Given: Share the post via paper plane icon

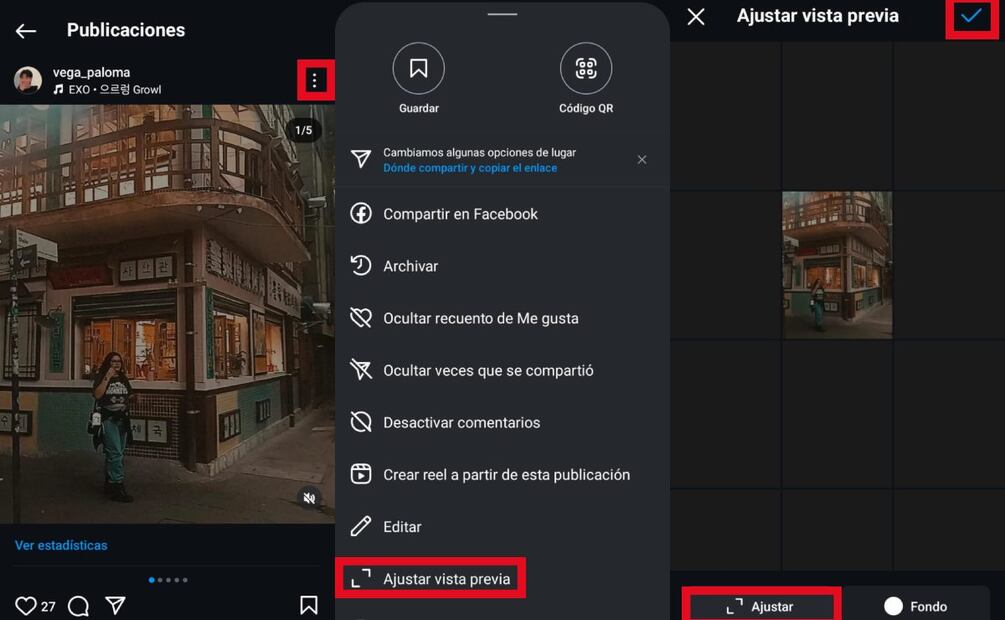Looking at the screenshot, I should point(116,606).
